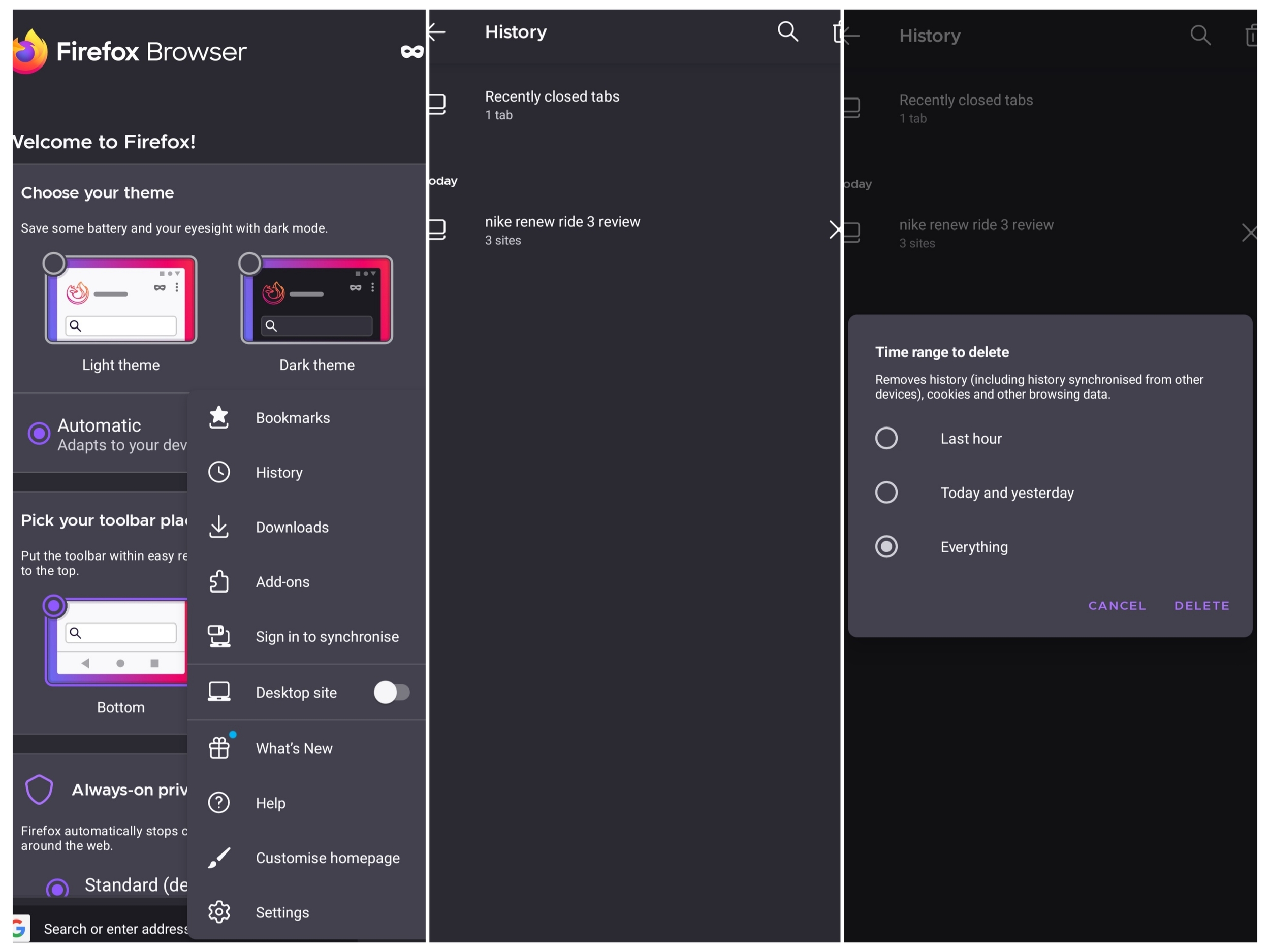The image size is (1270, 952).
Task: Toggle the Desktop site switch
Action: 392,692
